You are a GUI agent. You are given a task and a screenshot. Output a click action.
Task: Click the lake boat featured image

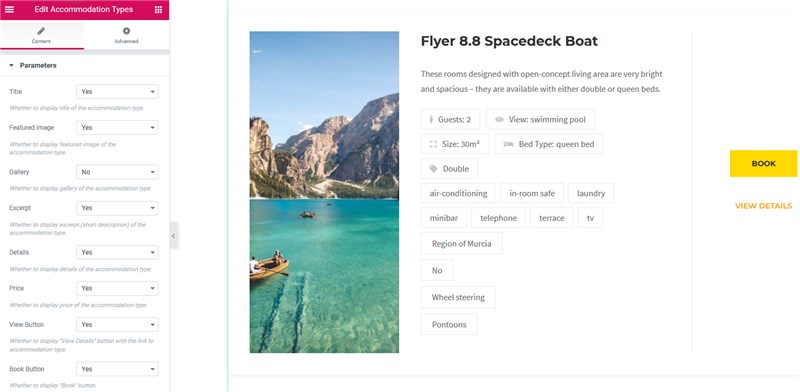click(324, 192)
